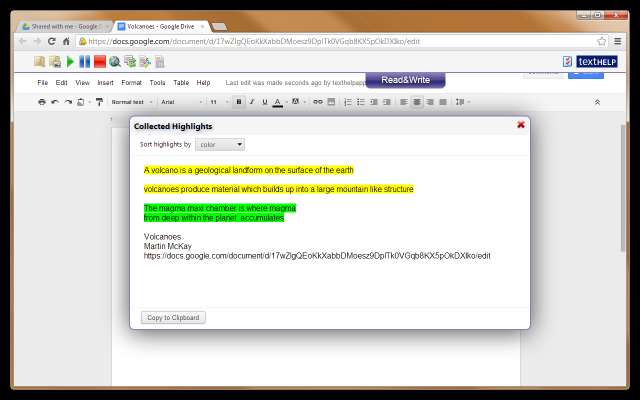Click the texthelp logo
Screen dimensions: 640x400
[596, 62]
